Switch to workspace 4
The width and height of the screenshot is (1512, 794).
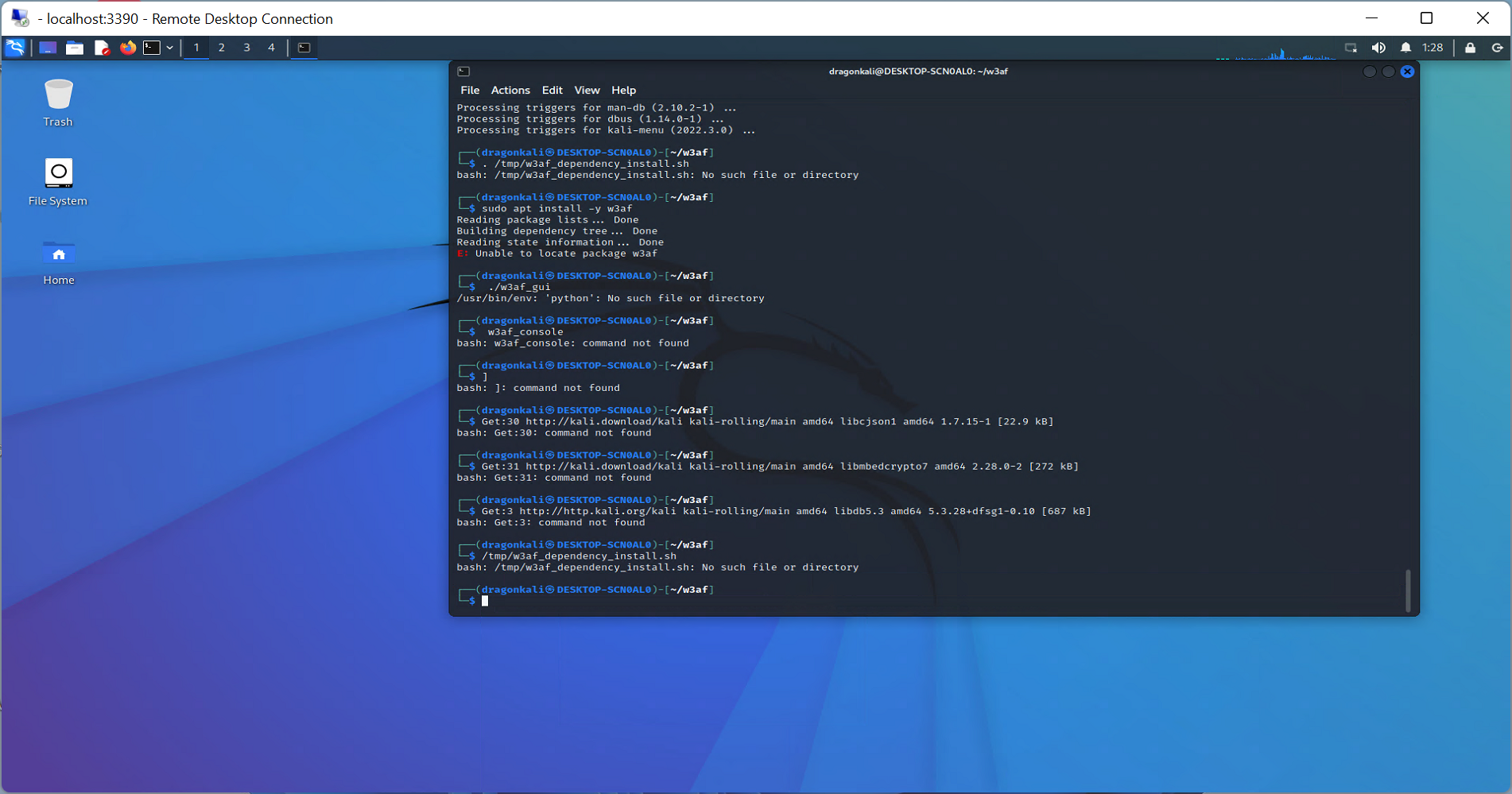click(x=271, y=48)
